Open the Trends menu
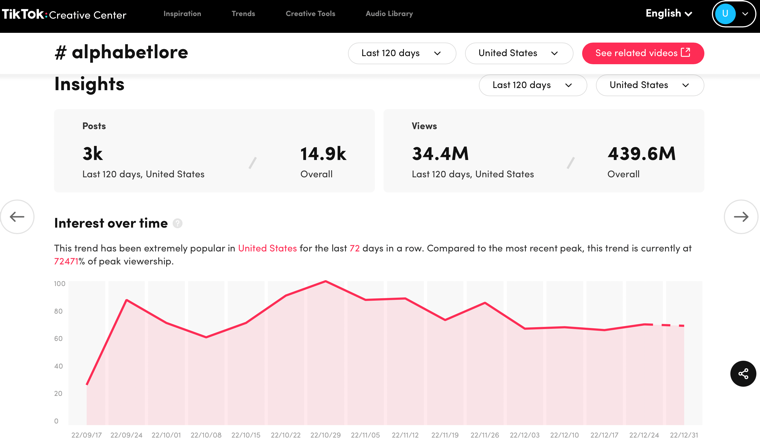Image resolution: width=760 pixels, height=439 pixels. tap(243, 14)
